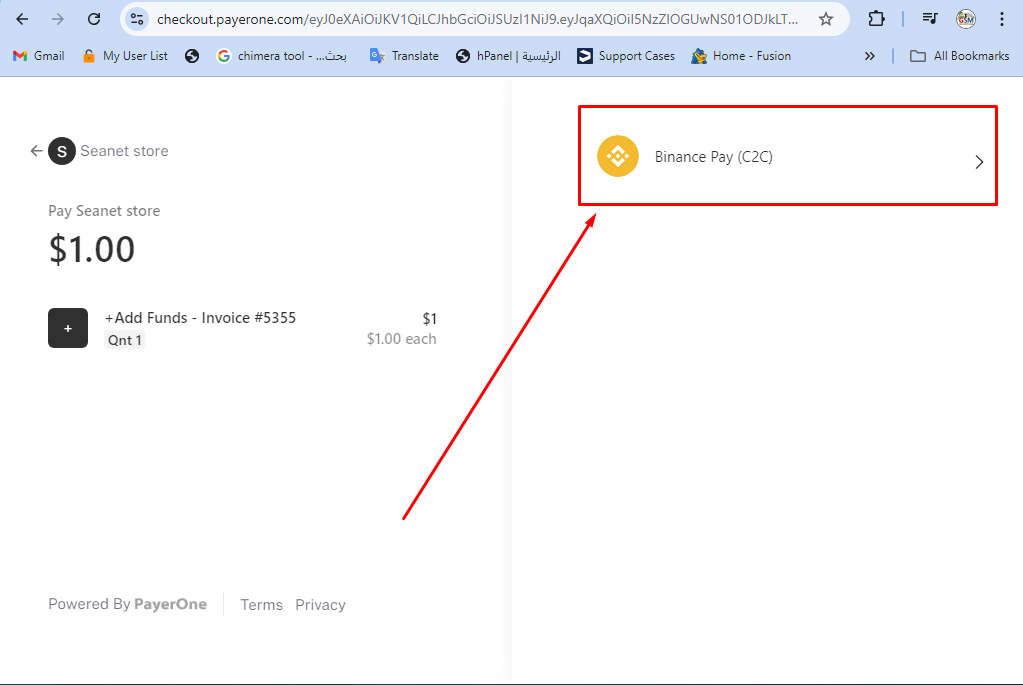Open the chimera tool Google bookmark

281,56
